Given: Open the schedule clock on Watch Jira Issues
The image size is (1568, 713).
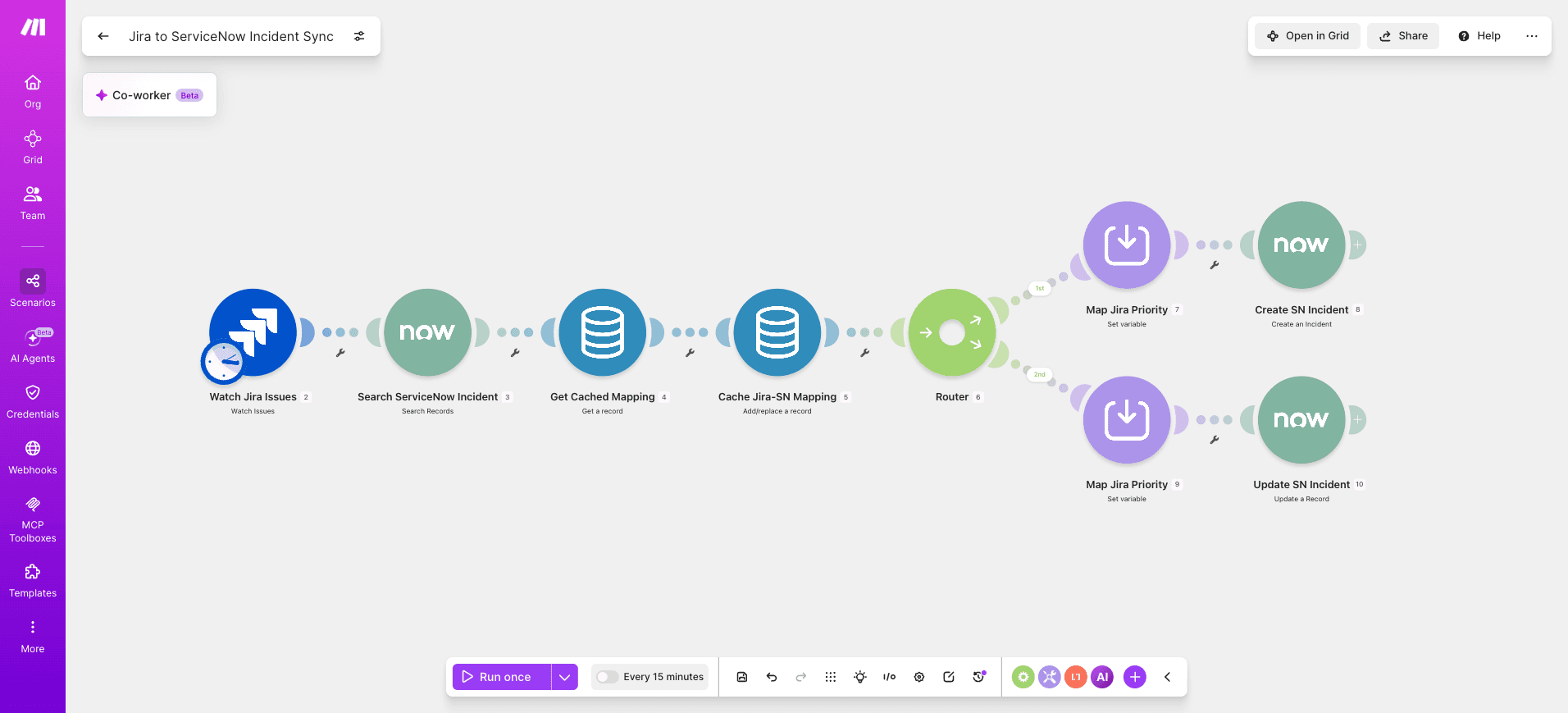Looking at the screenshot, I should click(x=223, y=362).
